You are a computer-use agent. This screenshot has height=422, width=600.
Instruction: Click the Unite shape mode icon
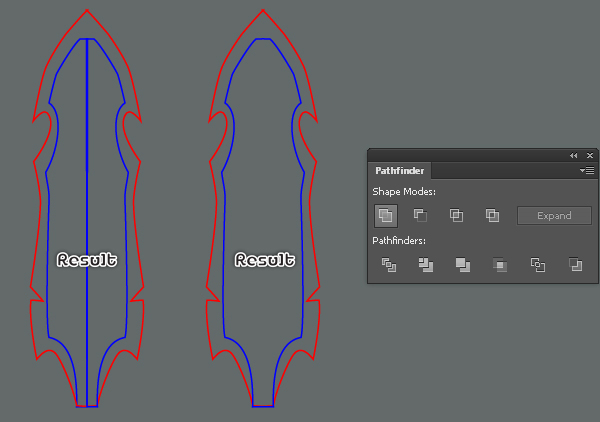386,216
